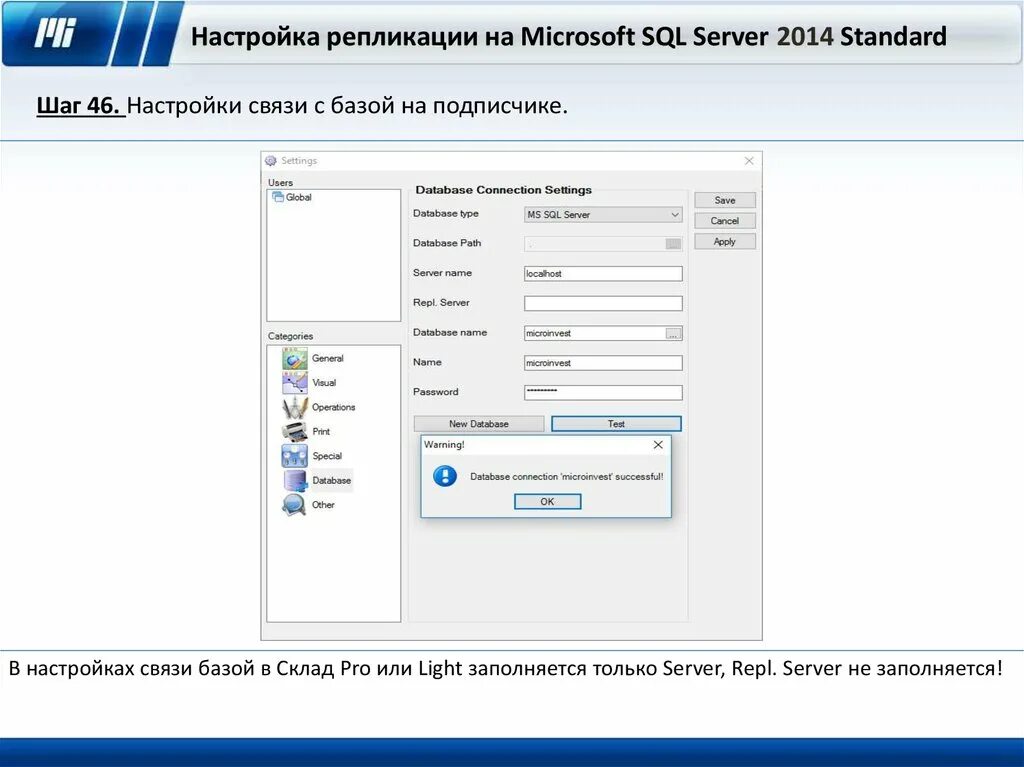Click the 'Database name' label

[450, 333]
